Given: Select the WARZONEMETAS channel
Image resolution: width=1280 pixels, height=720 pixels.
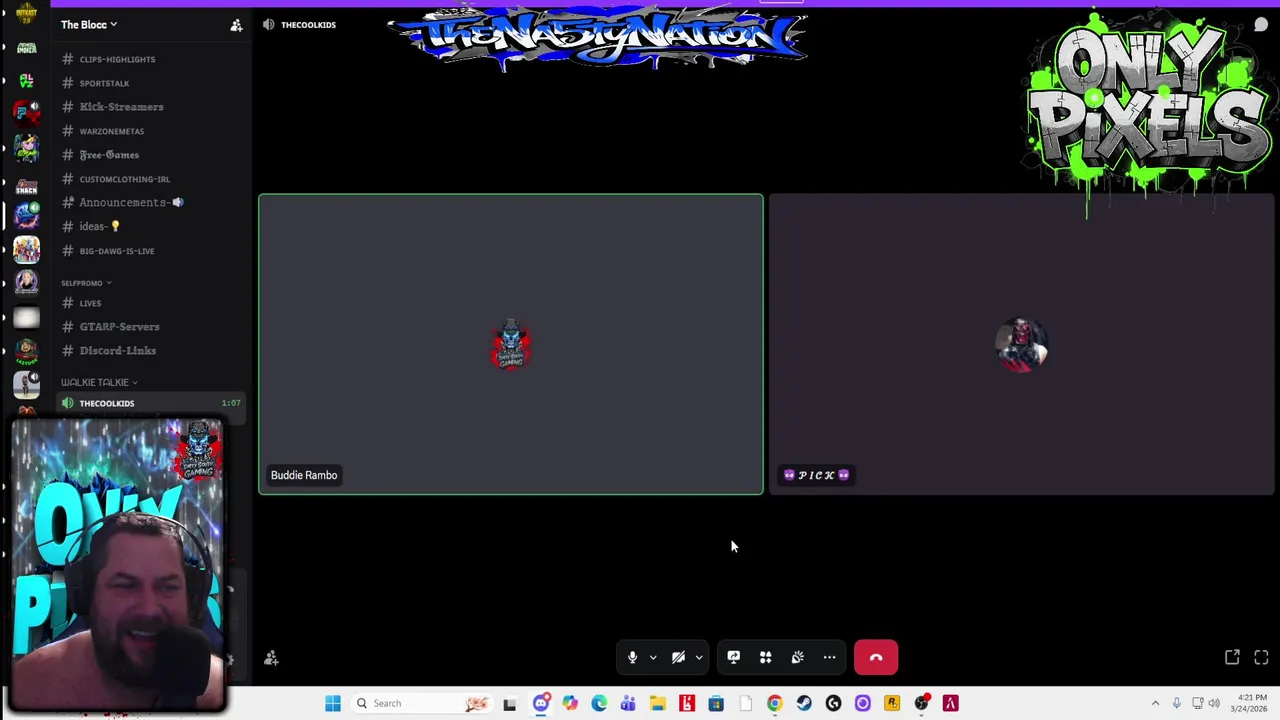Looking at the screenshot, I should [111, 131].
